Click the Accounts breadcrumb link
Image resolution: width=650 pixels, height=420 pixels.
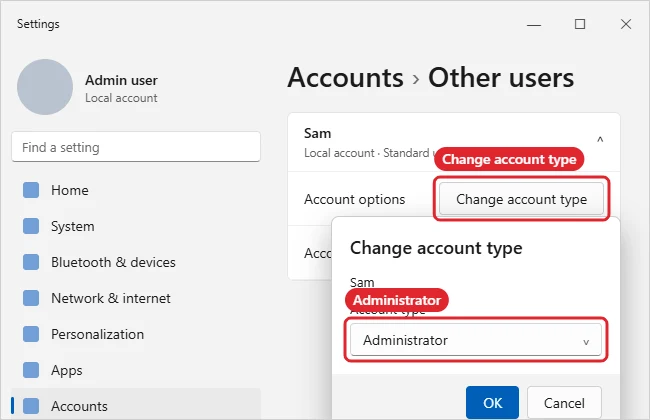(x=345, y=78)
